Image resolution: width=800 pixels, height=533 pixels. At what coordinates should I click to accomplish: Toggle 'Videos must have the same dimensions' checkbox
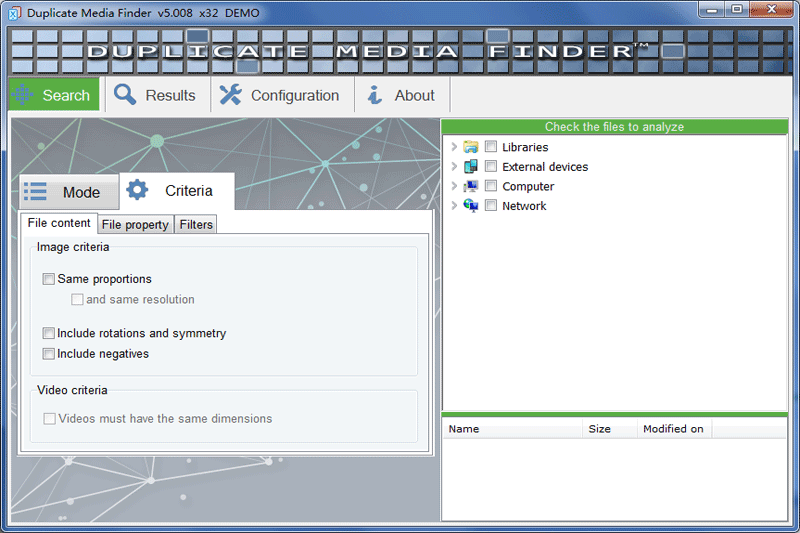49,419
